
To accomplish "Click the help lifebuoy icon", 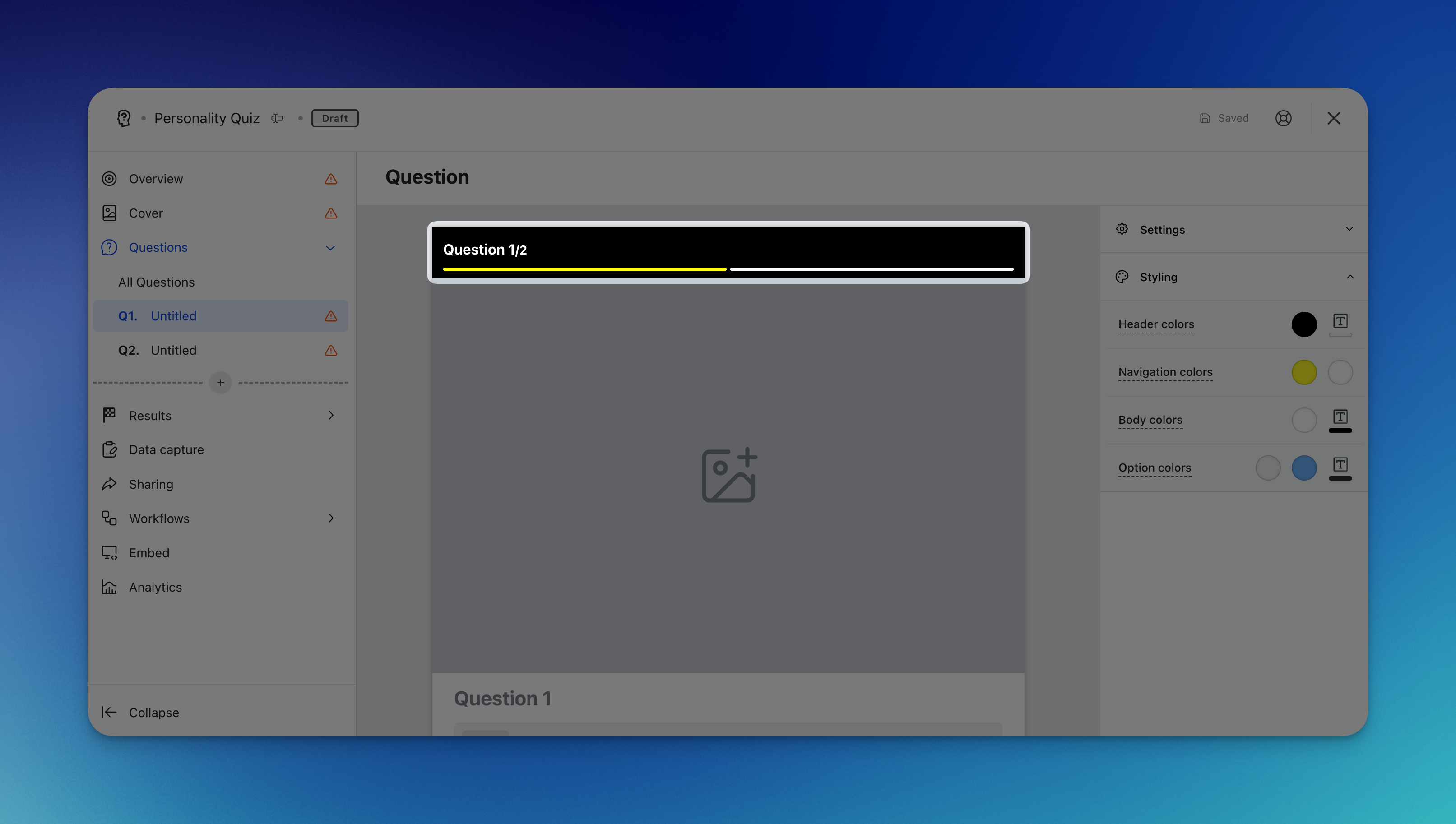I will point(1283,118).
